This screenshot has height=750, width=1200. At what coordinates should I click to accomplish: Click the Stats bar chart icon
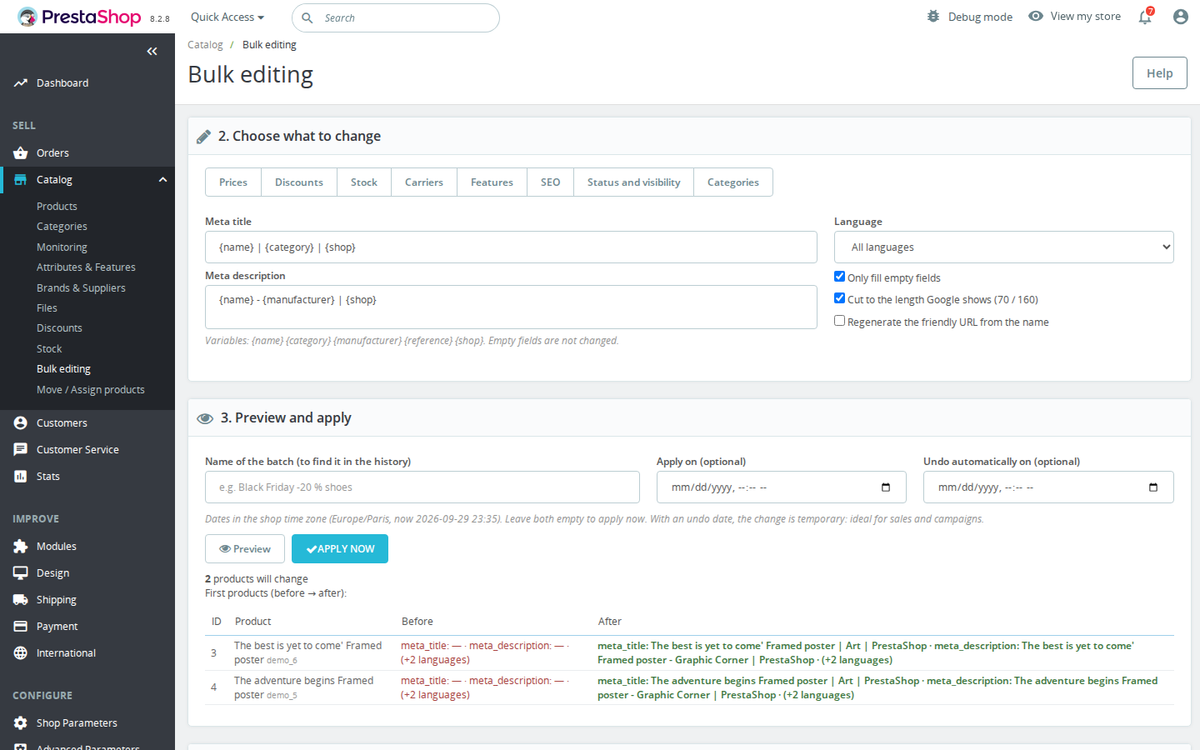pyautogui.click(x=20, y=476)
